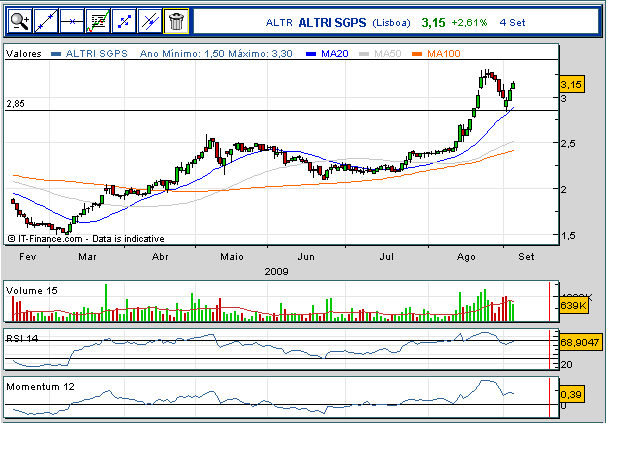This screenshot has width=623, height=462.
Task: Click the blue MA20 color marker
Action: coord(311,54)
